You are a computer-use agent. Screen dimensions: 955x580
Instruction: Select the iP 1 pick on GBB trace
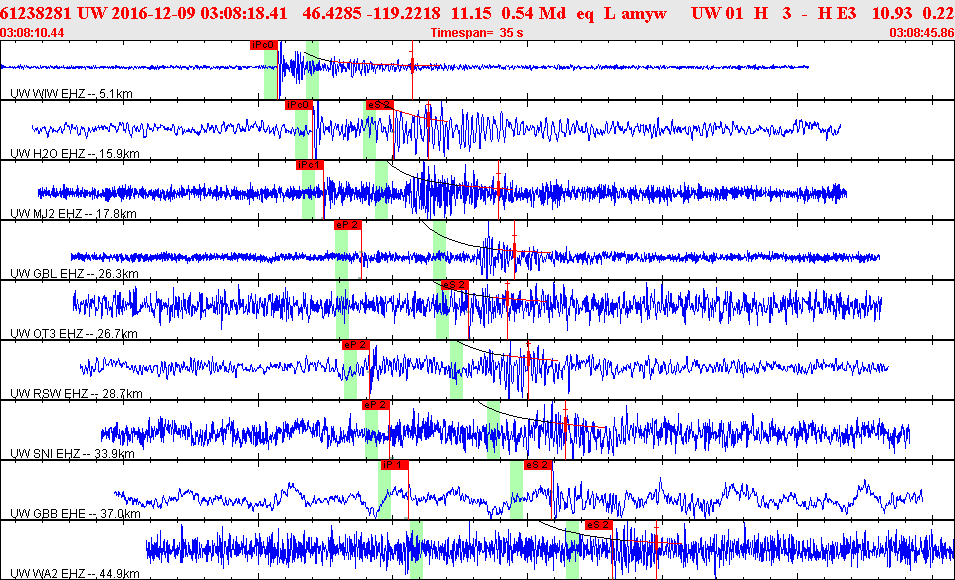394,465
